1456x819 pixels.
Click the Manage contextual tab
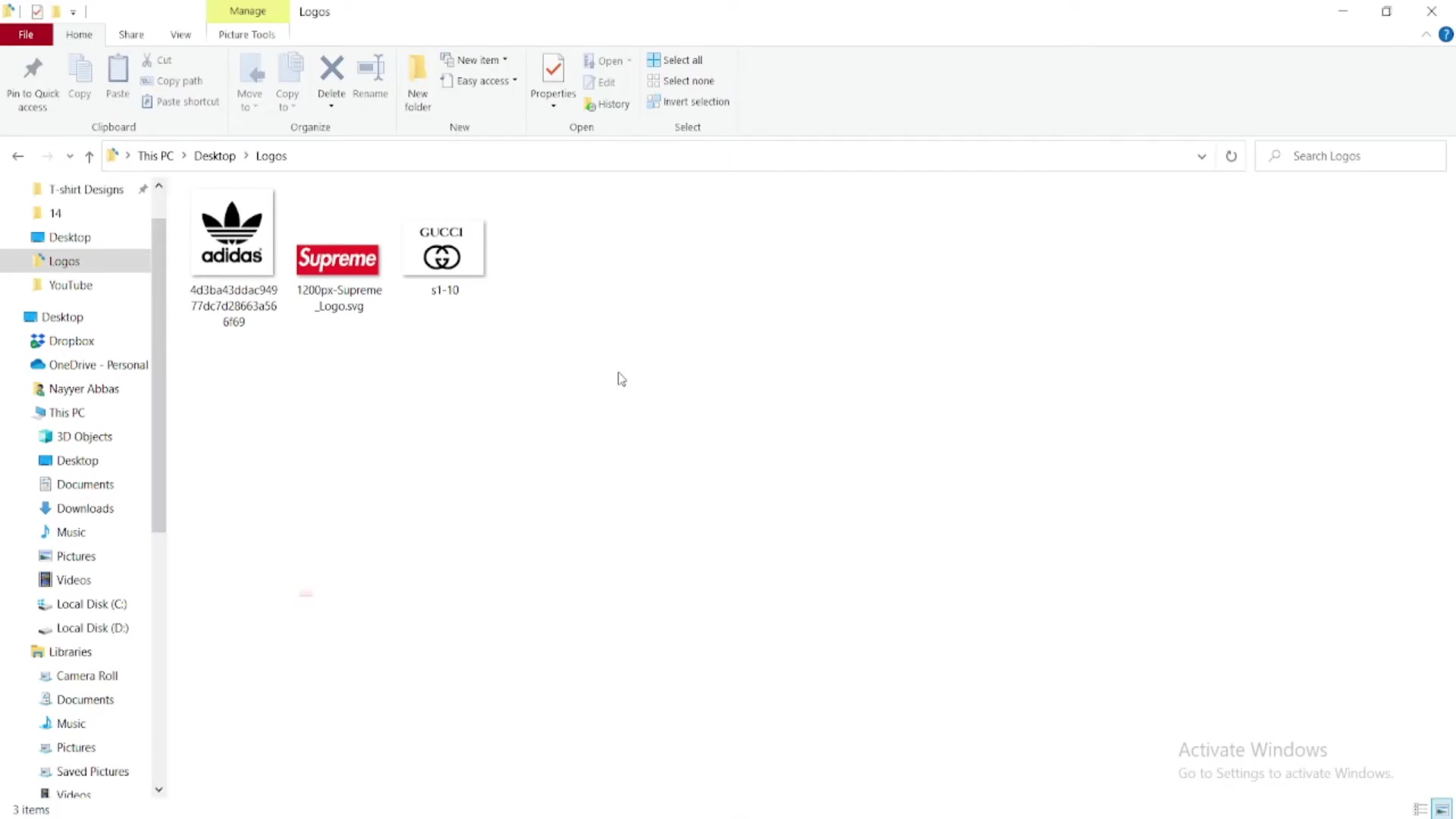(x=247, y=11)
